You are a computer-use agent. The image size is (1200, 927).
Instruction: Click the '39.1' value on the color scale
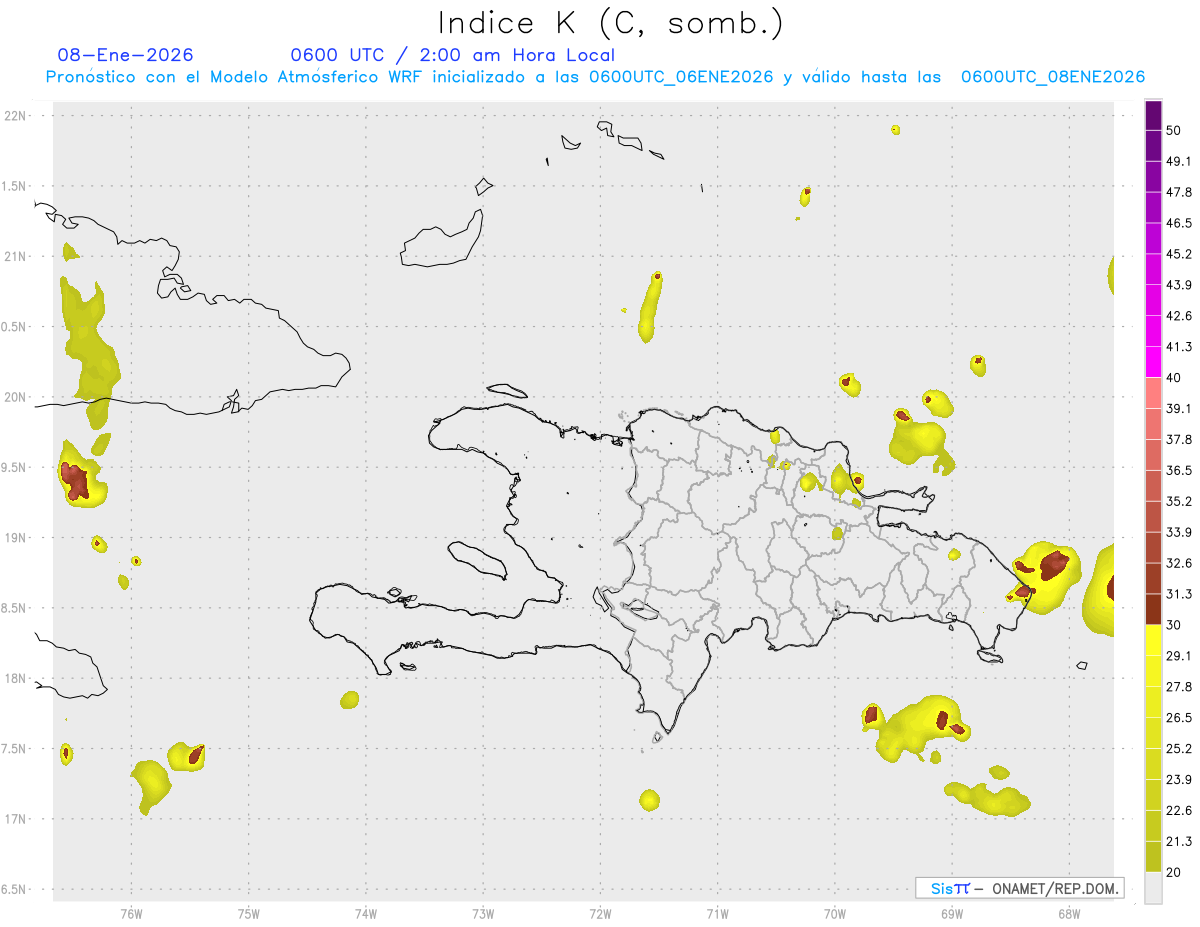1179,409
